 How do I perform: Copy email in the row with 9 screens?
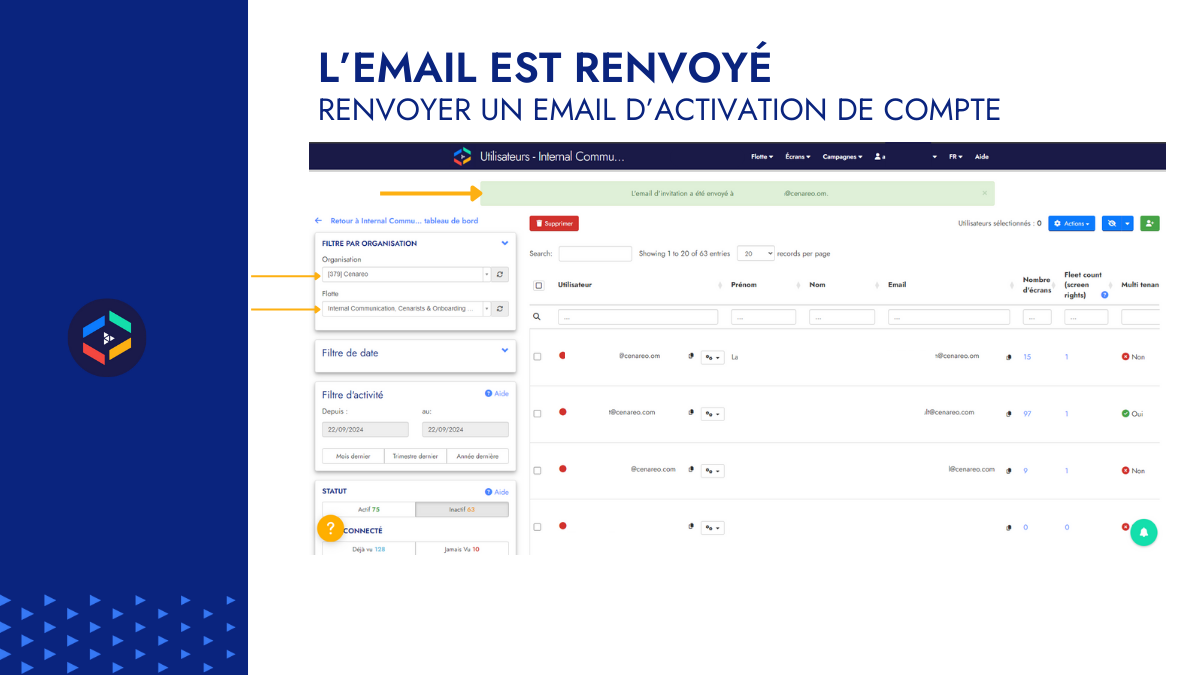tap(1008, 470)
